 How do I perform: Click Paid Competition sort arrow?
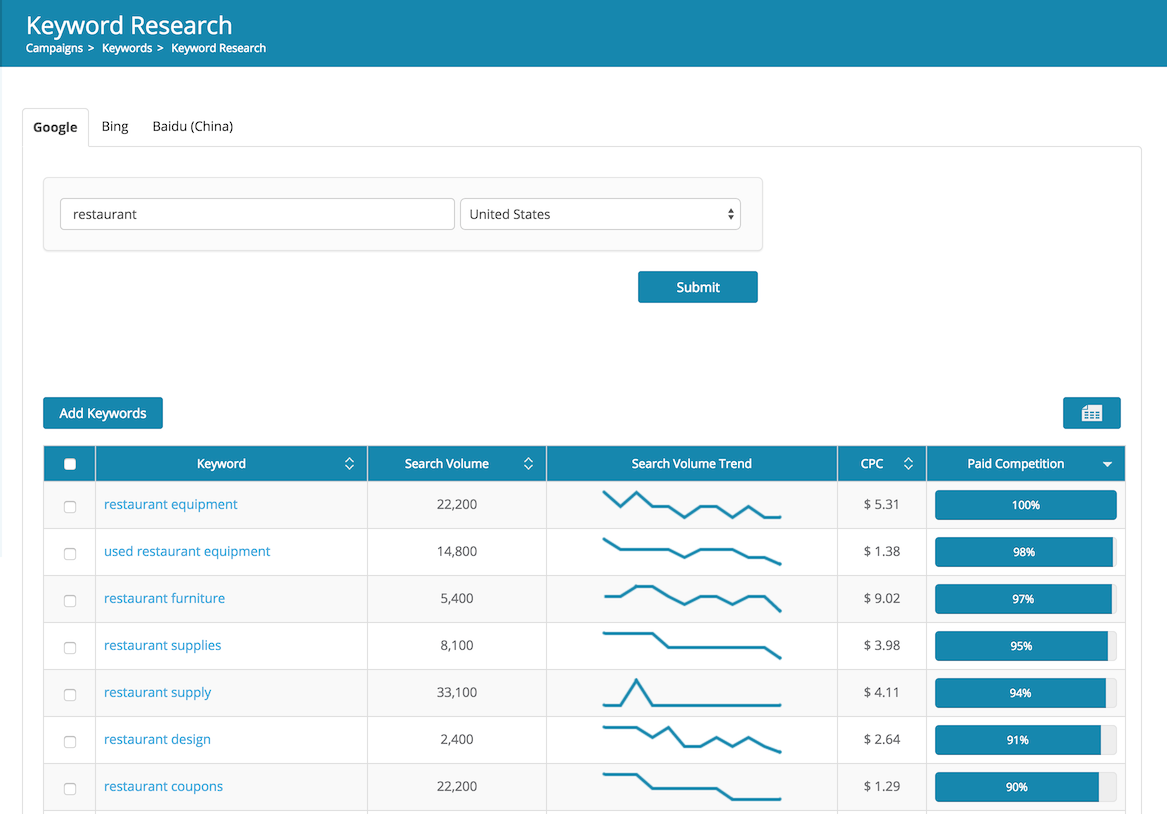pyautogui.click(x=1107, y=464)
